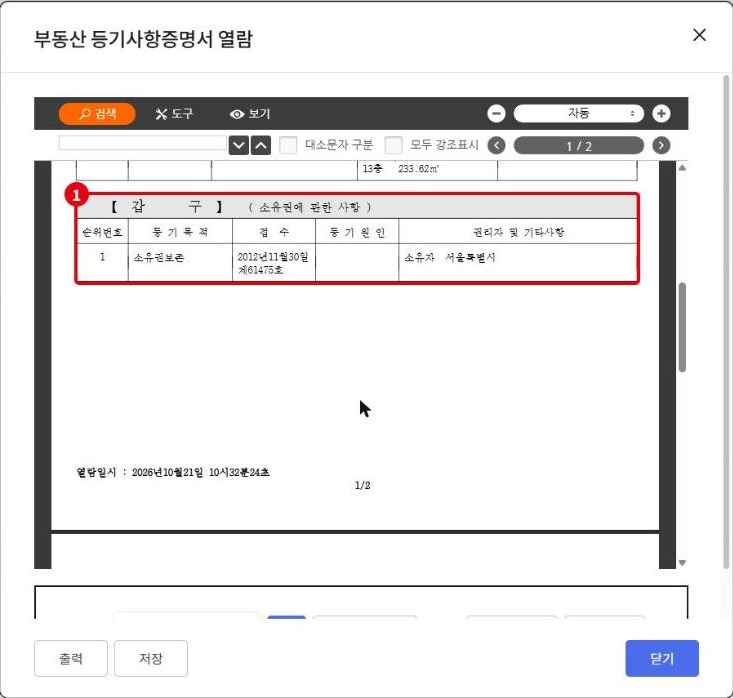Click 부동산 등기사항증명서 열람 dialog title

[144, 38]
